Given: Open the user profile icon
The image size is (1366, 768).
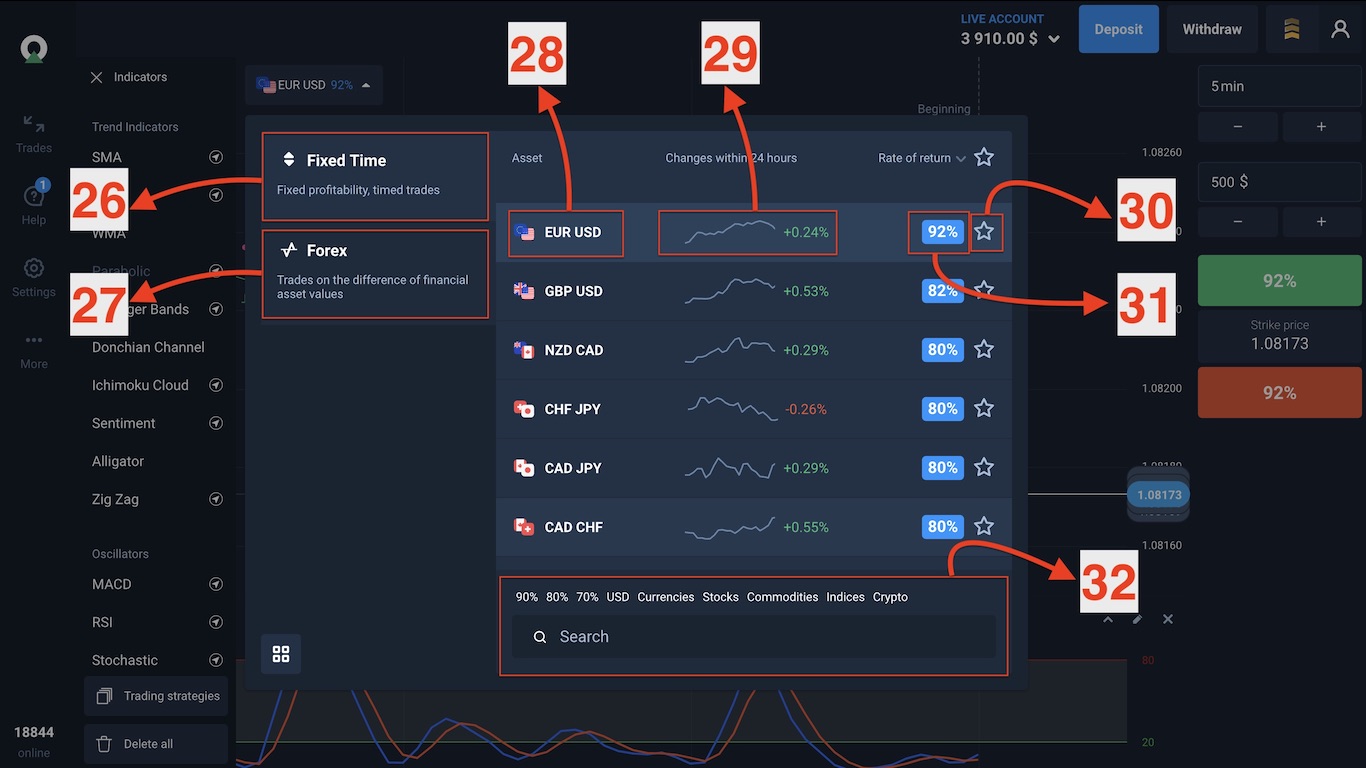Looking at the screenshot, I should tap(1340, 29).
